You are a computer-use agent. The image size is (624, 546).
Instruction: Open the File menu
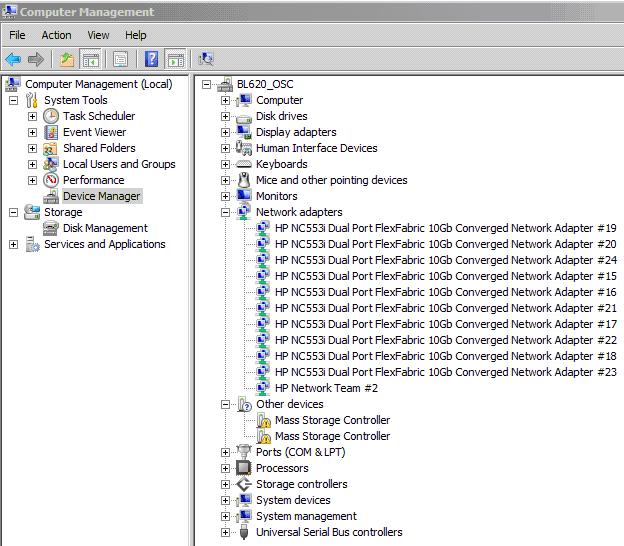pyautogui.click(x=17, y=35)
